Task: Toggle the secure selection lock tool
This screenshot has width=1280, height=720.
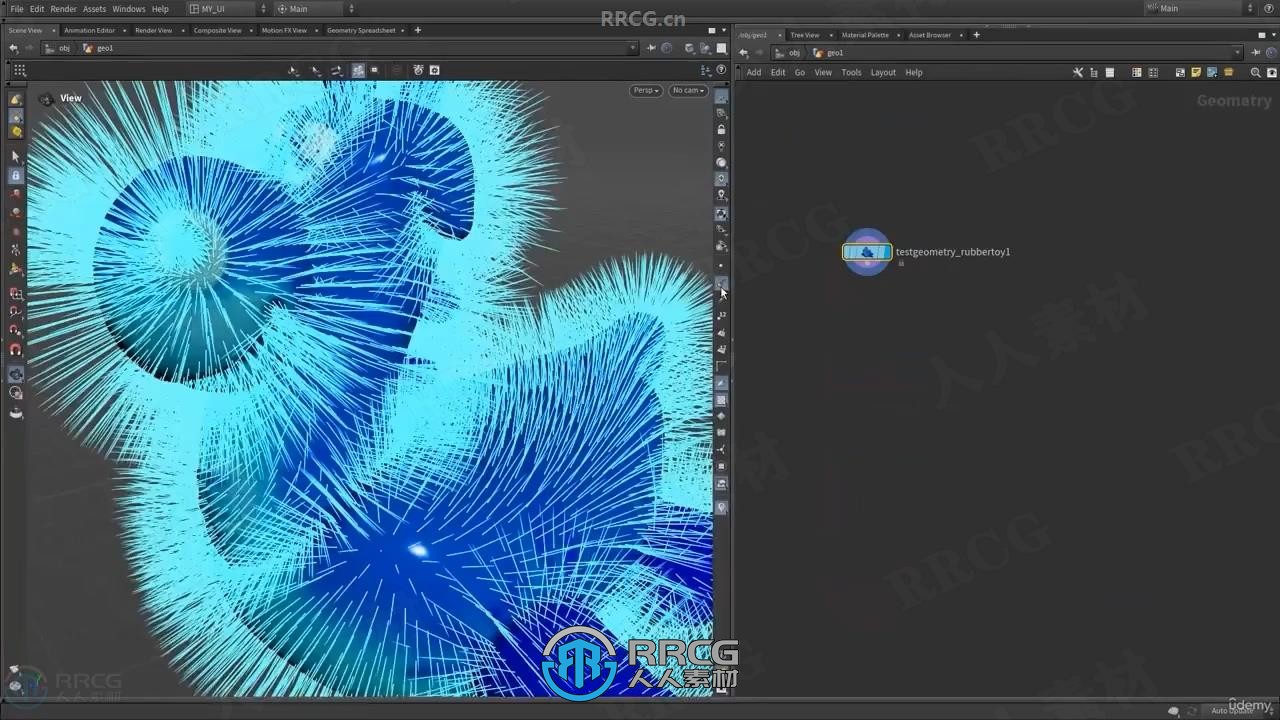Action: click(x=15, y=175)
